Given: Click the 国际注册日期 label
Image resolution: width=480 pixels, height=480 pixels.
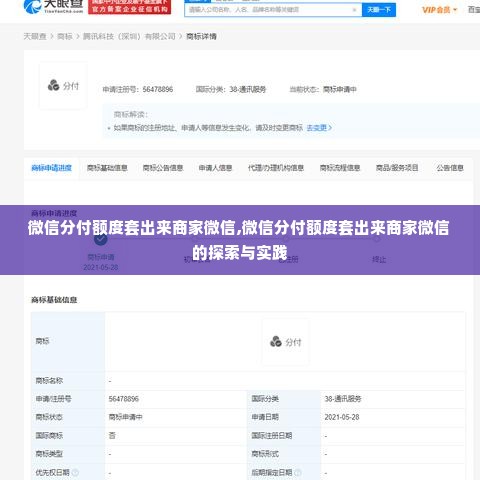Looking at the screenshot, I should pyautogui.click(x=272, y=436).
